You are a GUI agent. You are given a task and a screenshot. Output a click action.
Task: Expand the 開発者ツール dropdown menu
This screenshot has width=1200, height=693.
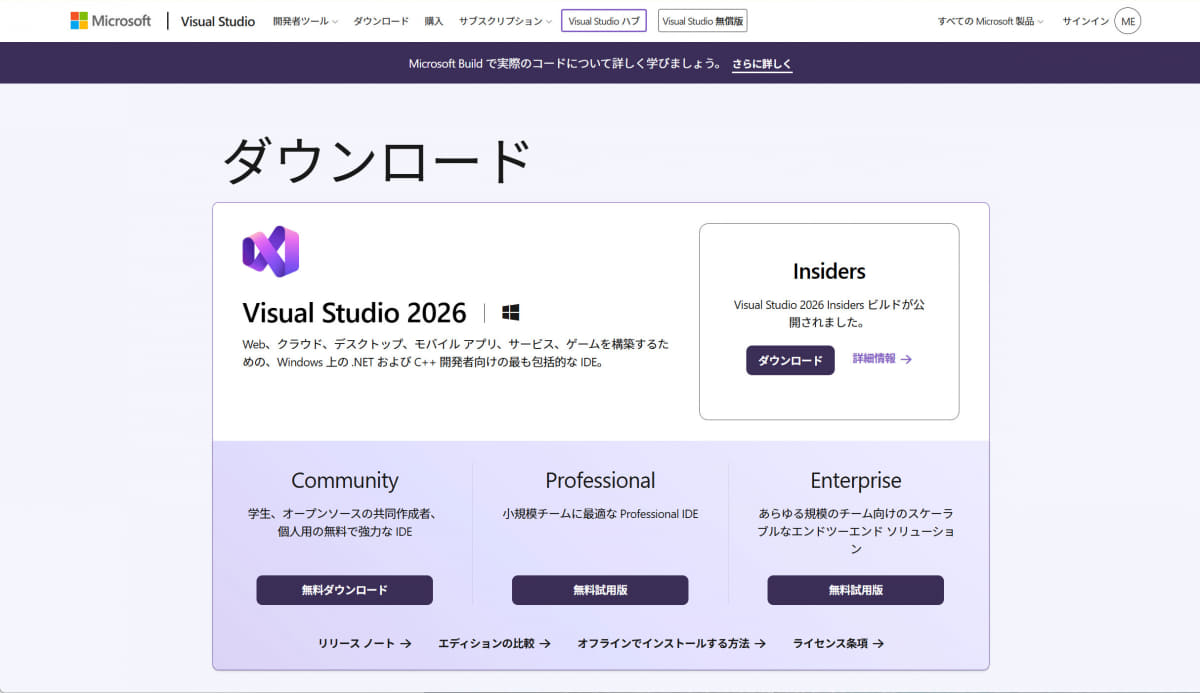305,21
